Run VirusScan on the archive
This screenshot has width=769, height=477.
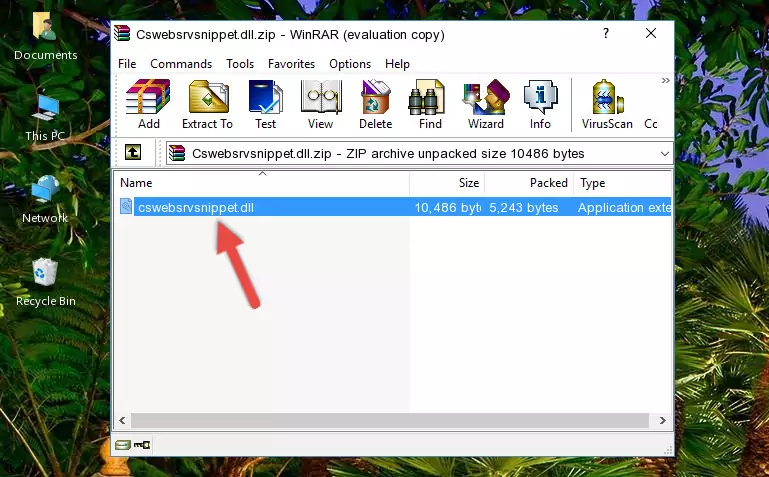point(607,104)
